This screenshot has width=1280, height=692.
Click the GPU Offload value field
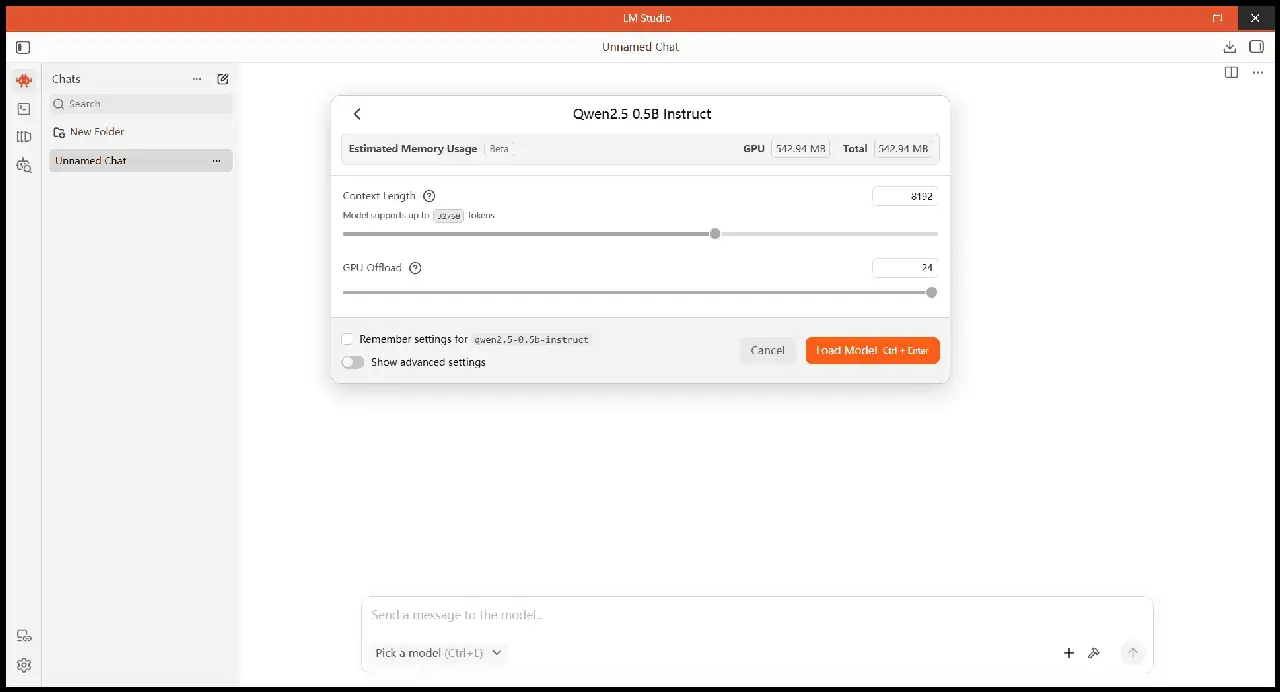(905, 268)
